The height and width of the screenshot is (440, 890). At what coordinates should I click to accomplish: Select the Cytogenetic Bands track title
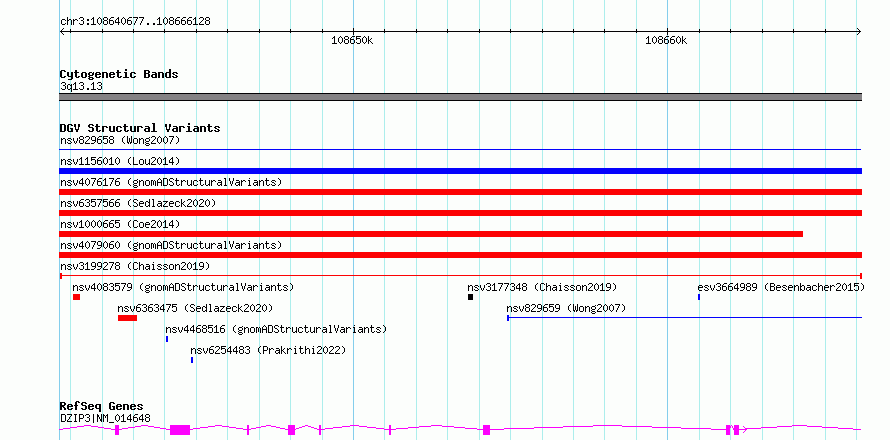119,74
